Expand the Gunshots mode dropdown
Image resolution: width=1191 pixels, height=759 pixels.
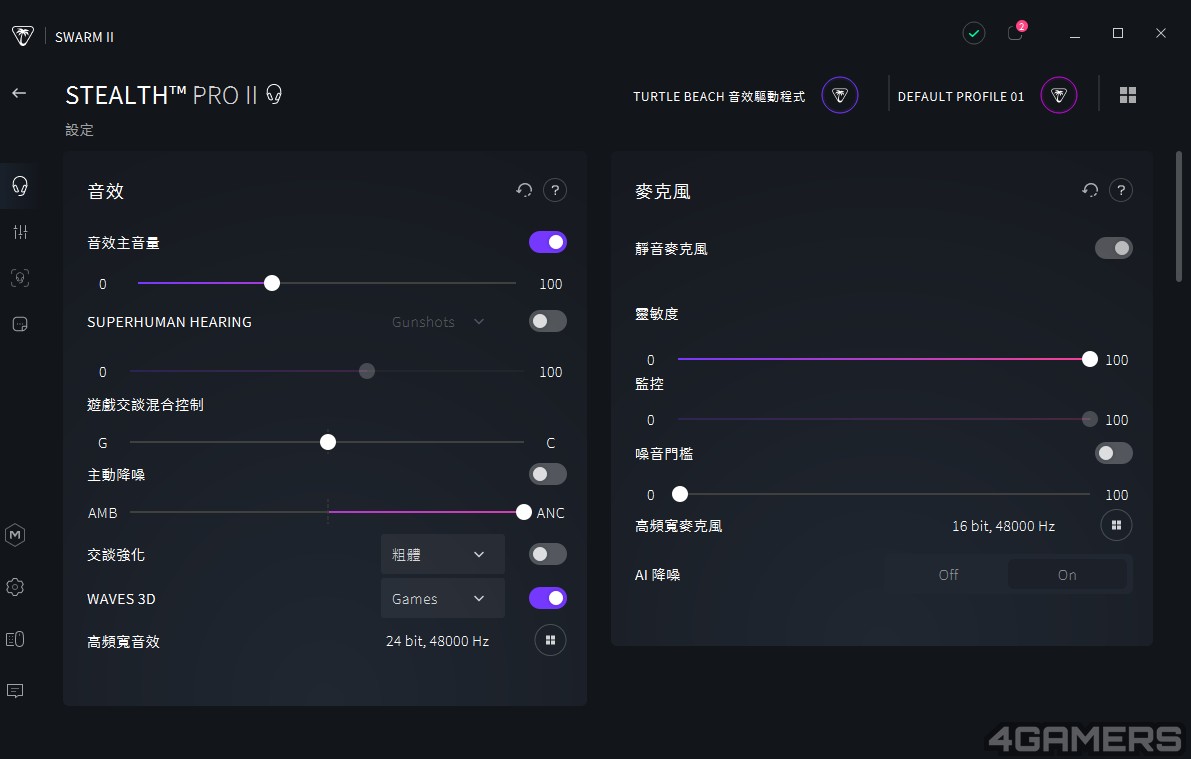[x=438, y=322]
